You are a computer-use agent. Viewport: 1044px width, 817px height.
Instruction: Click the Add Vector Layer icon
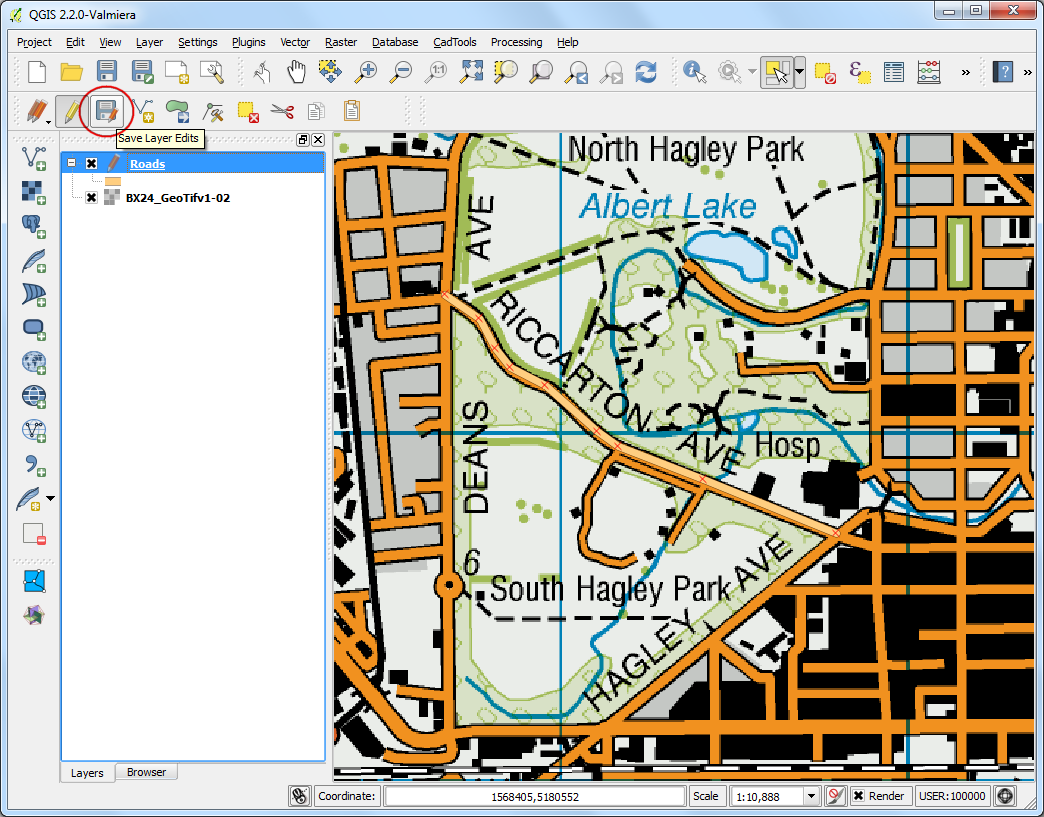click(34, 157)
